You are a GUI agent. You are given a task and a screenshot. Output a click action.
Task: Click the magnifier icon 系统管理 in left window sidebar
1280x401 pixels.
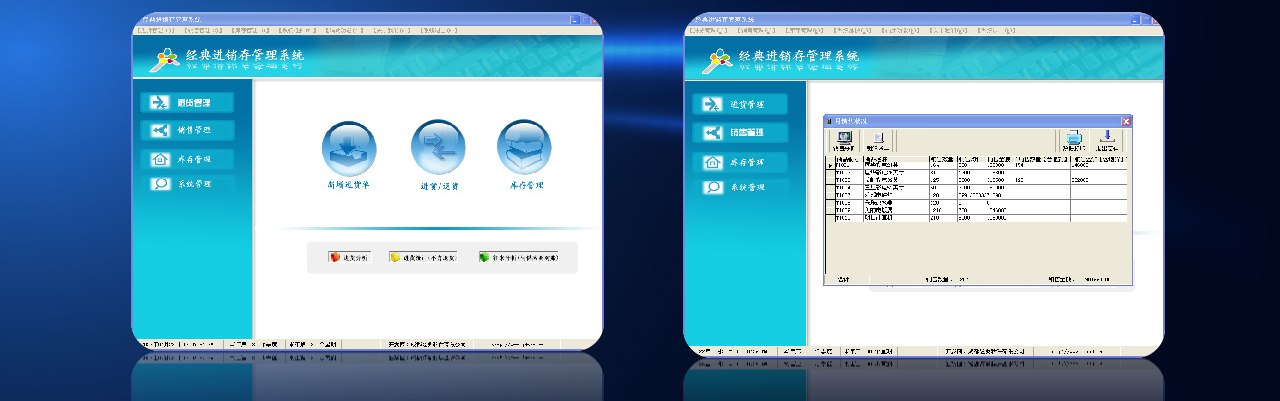160,185
